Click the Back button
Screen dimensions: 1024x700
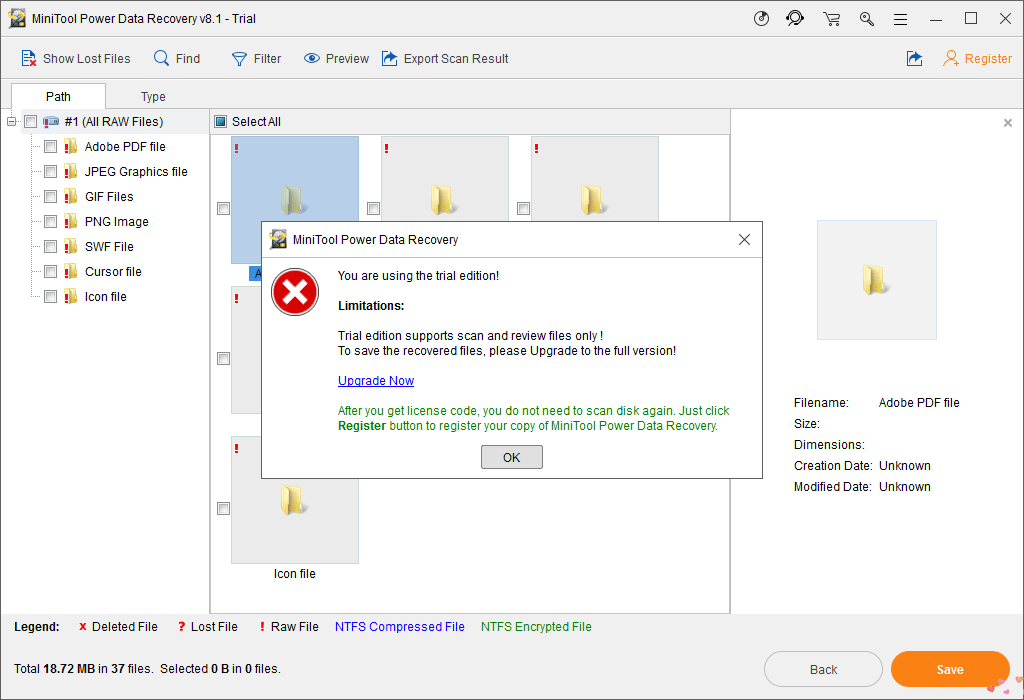(824, 669)
